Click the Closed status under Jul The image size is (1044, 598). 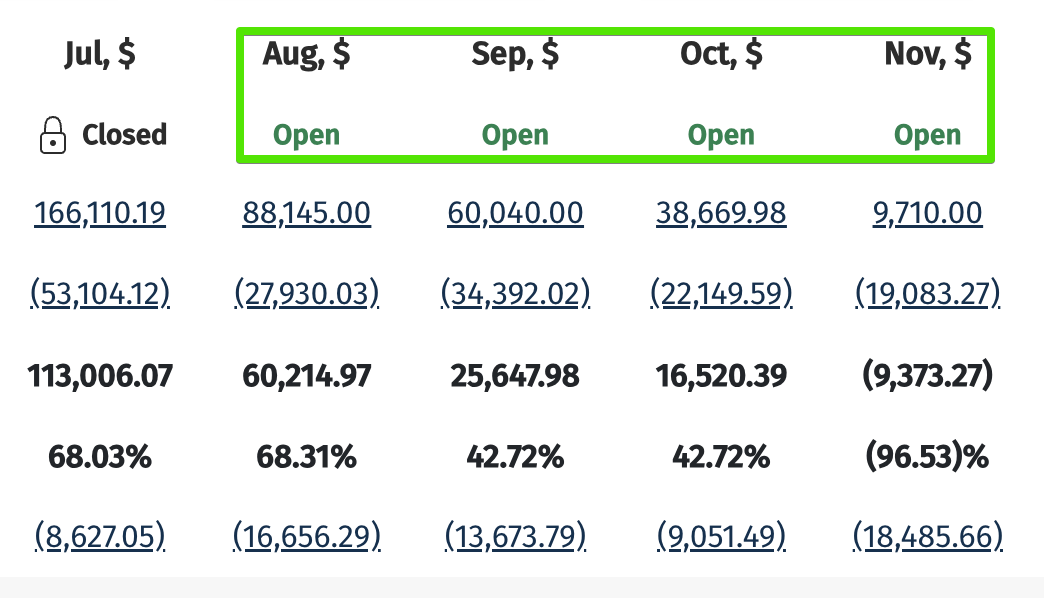click(125, 135)
